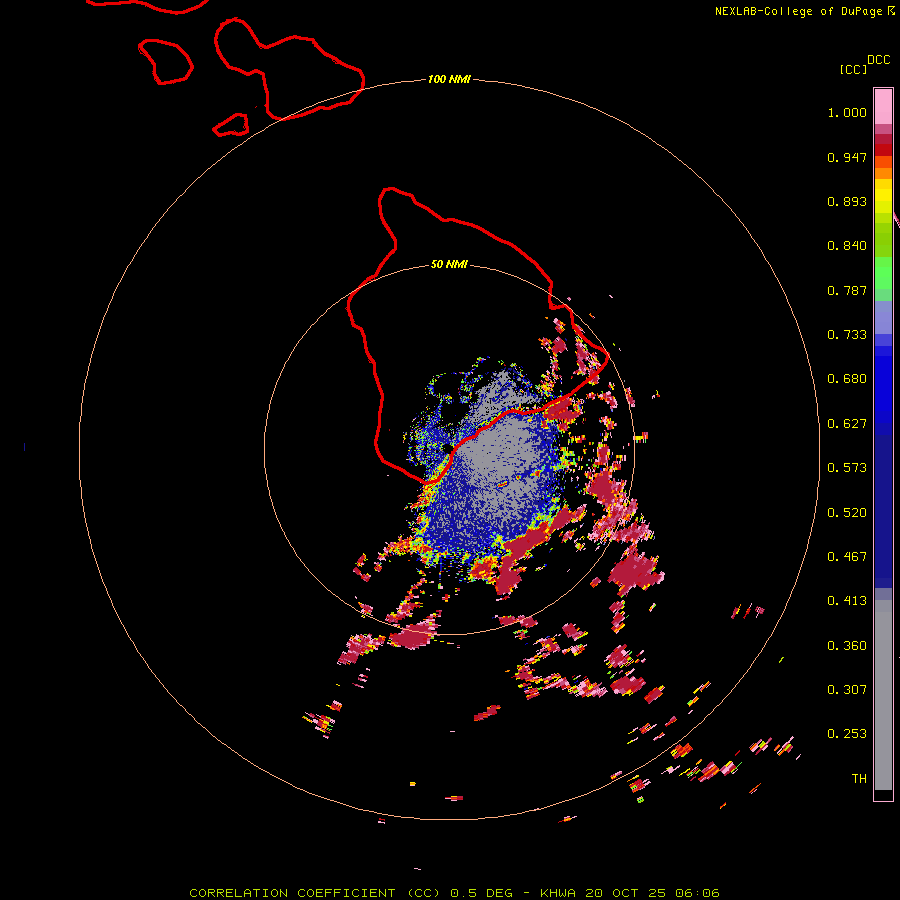The height and width of the screenshot is (900, 900).
Task: Click the 0.787 color scale value
Action: 847,290
